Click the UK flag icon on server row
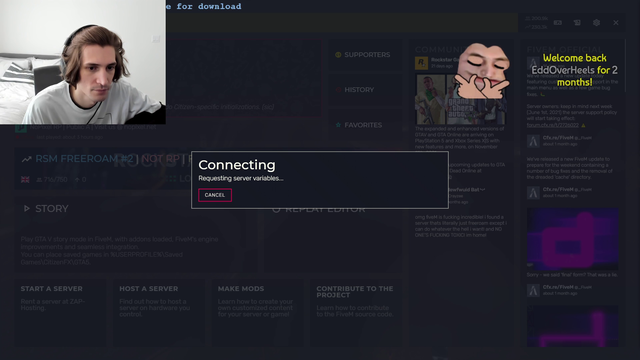 pyautogui.click(x=25, y=180)
